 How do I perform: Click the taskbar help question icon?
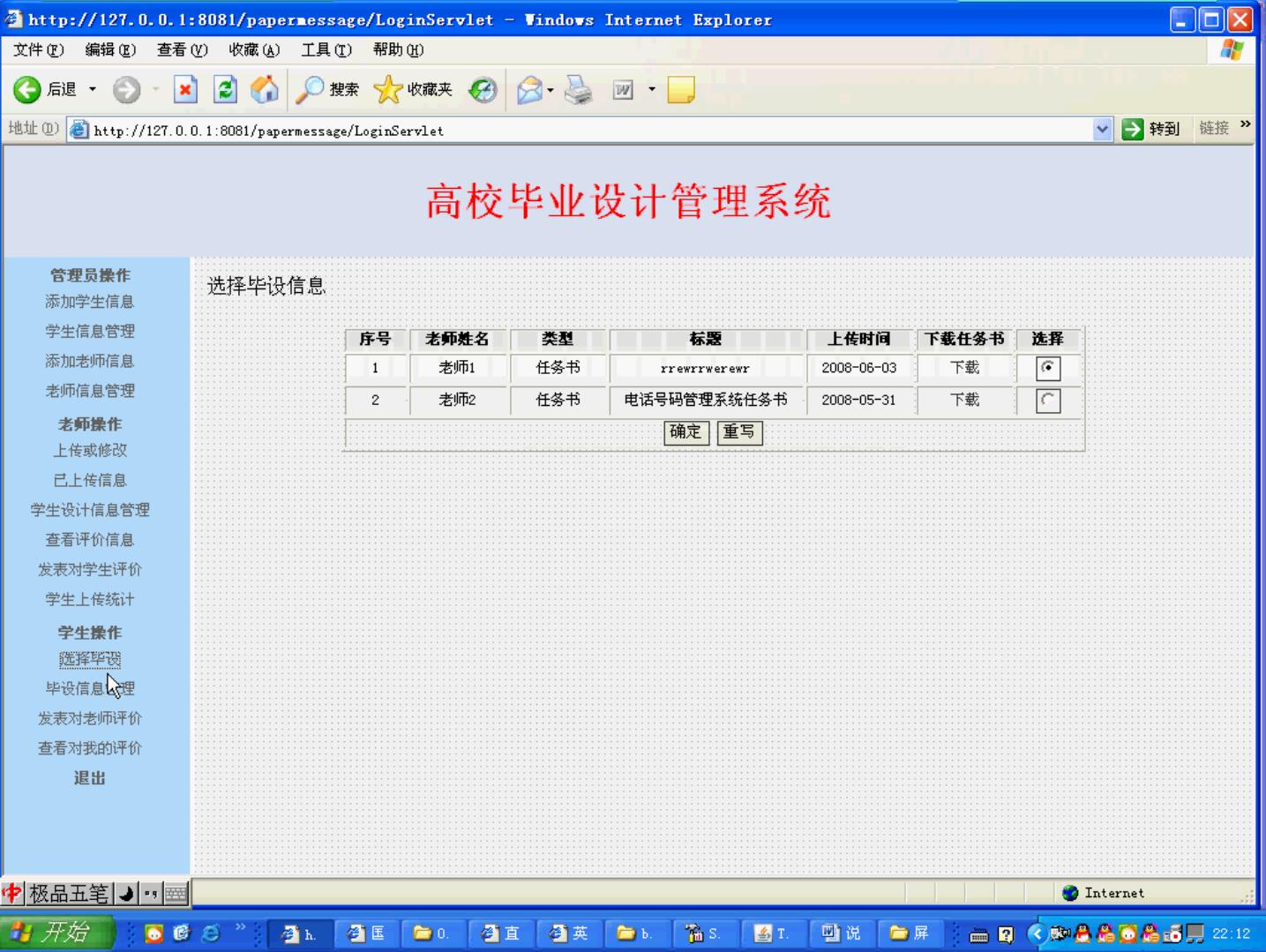[x=1006, y=934]
